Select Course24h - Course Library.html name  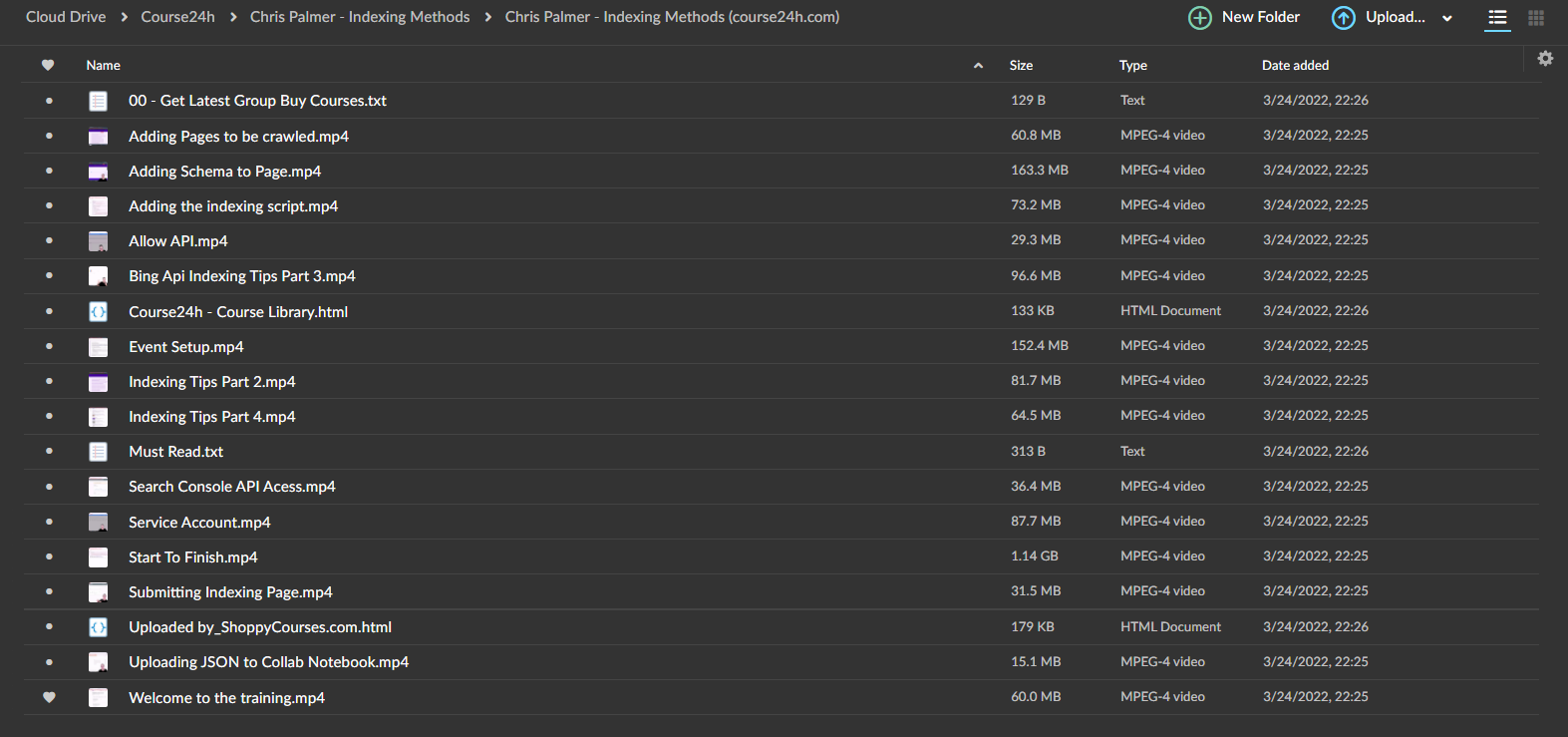point(238,312)
